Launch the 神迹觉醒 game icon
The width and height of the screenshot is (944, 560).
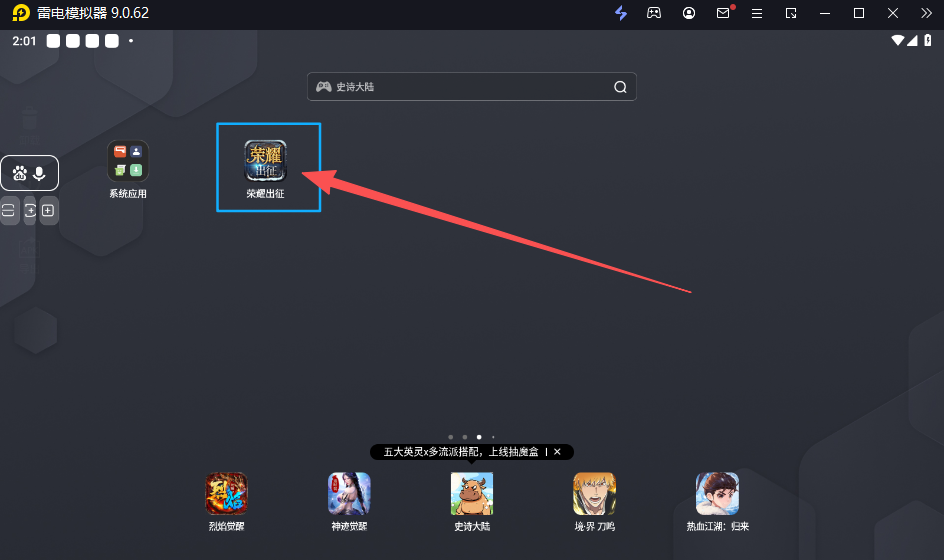tap(349, 493)
